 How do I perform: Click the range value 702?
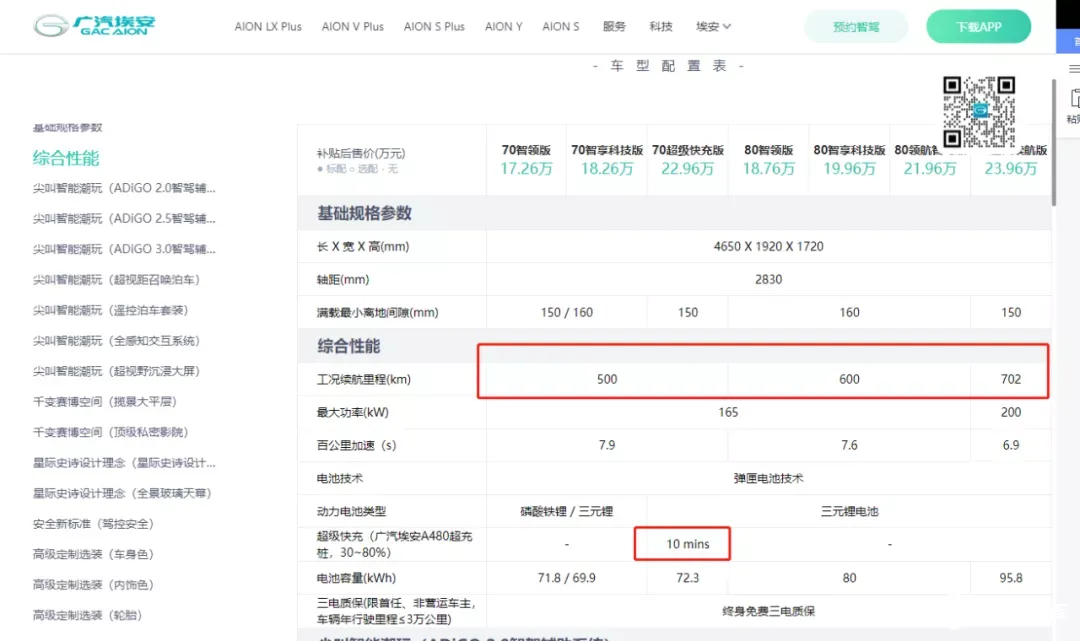(1010, 379)
